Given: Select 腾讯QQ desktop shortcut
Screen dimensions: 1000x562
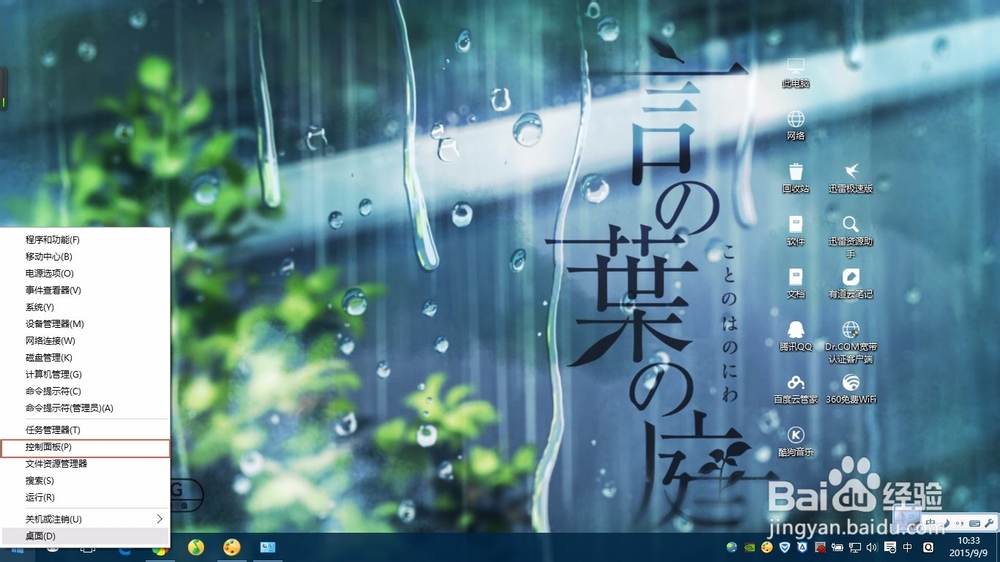Looking at the screenshot, I should (x=795, y=336).
